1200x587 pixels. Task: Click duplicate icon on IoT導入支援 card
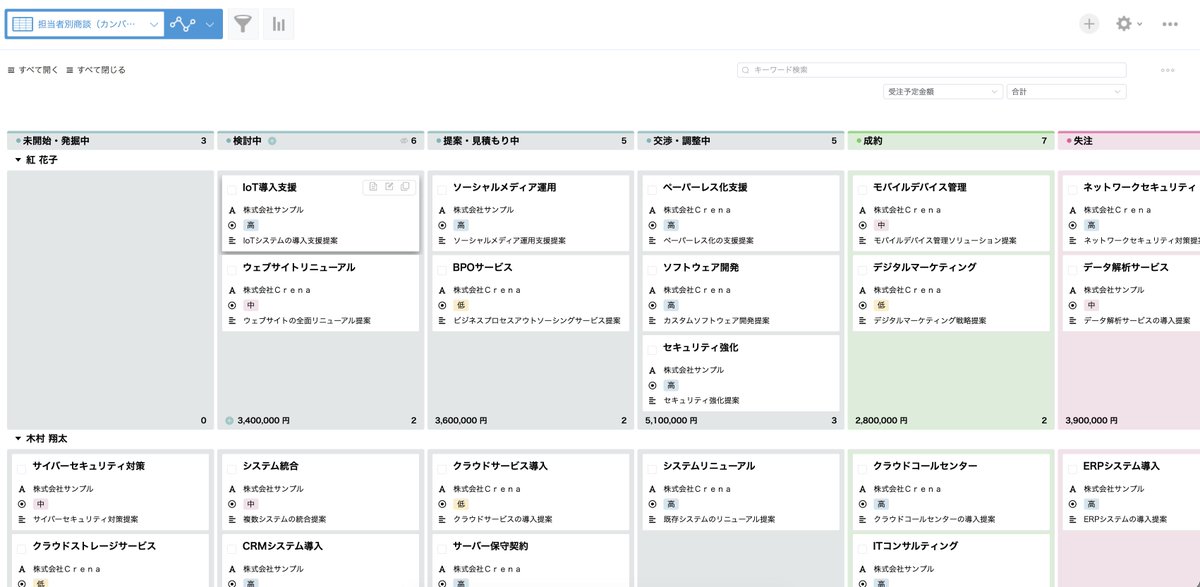pyautogui.click(x=405, y=187)
